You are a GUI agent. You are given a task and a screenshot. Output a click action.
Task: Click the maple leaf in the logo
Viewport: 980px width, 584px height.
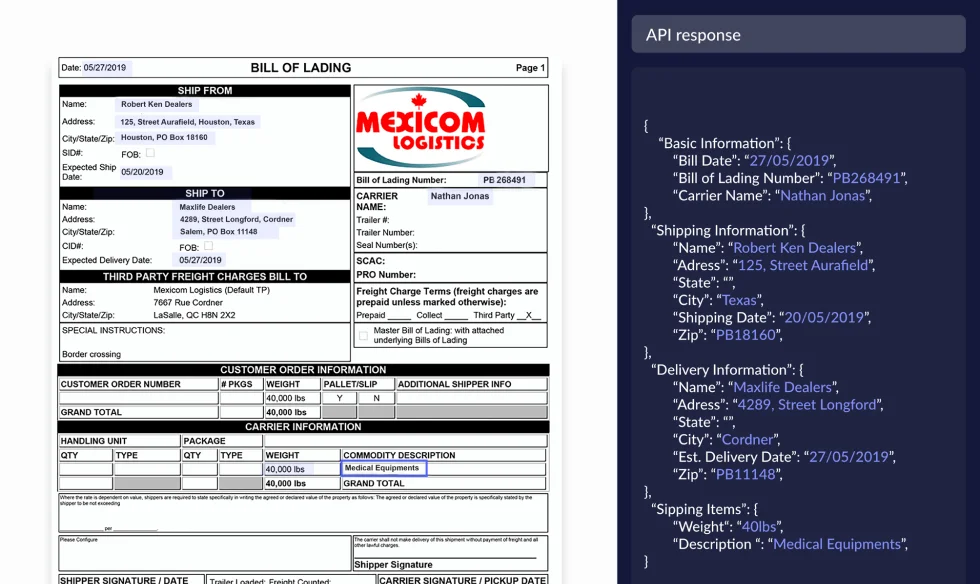(x=421, y=100)
